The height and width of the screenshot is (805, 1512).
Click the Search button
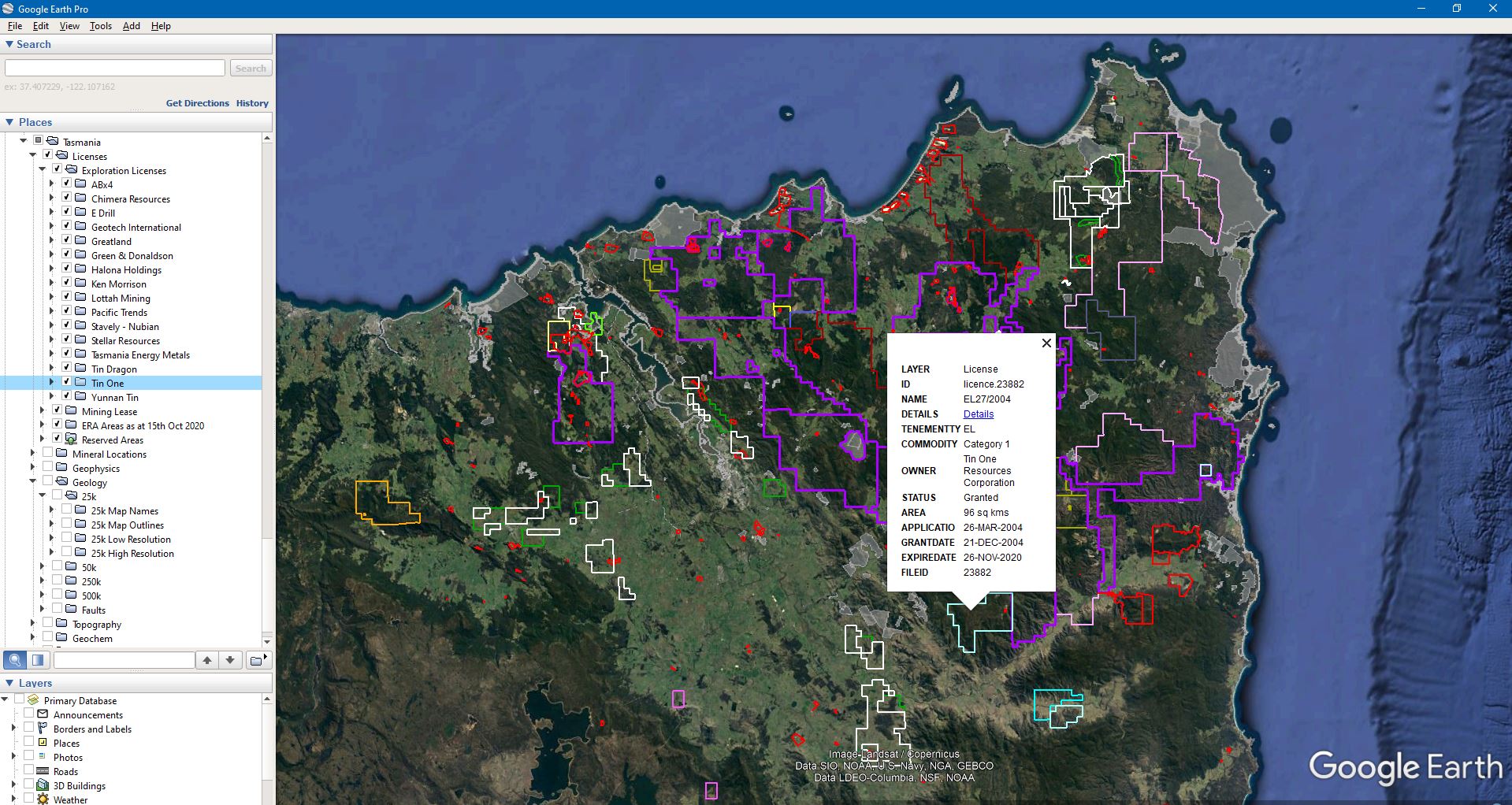tap(251, 69)
